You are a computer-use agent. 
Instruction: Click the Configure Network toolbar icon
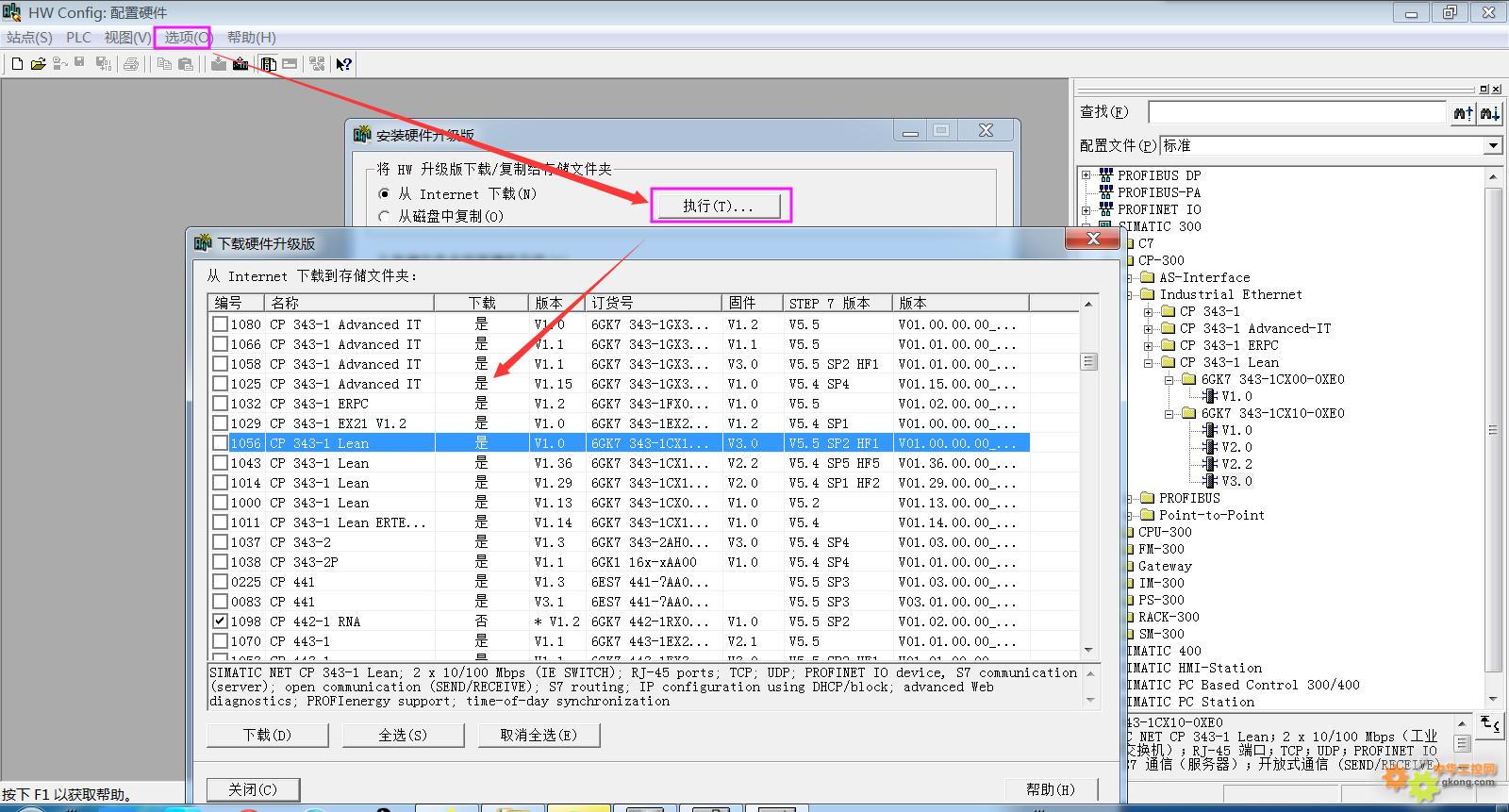coord(317,64)
